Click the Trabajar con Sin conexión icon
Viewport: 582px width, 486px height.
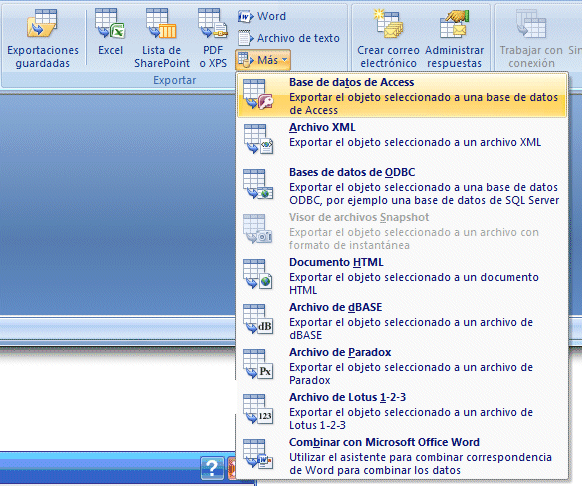tap(531, 24)
